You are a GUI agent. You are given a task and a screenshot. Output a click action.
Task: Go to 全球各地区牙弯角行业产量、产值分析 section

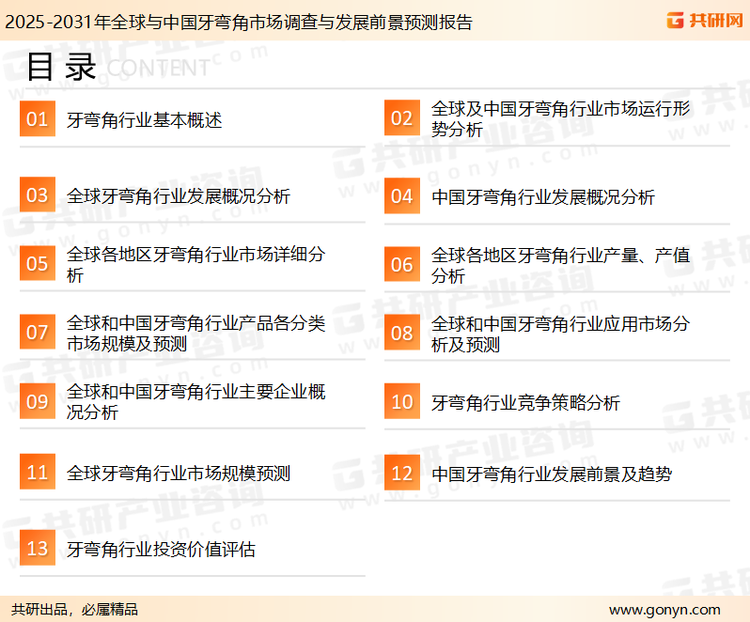pos(560,265)
